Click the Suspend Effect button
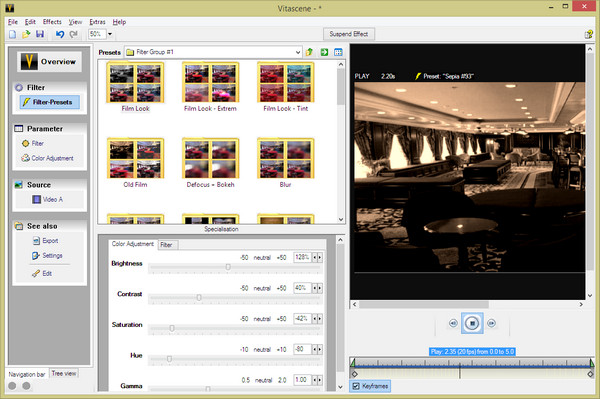 [349, 34]
